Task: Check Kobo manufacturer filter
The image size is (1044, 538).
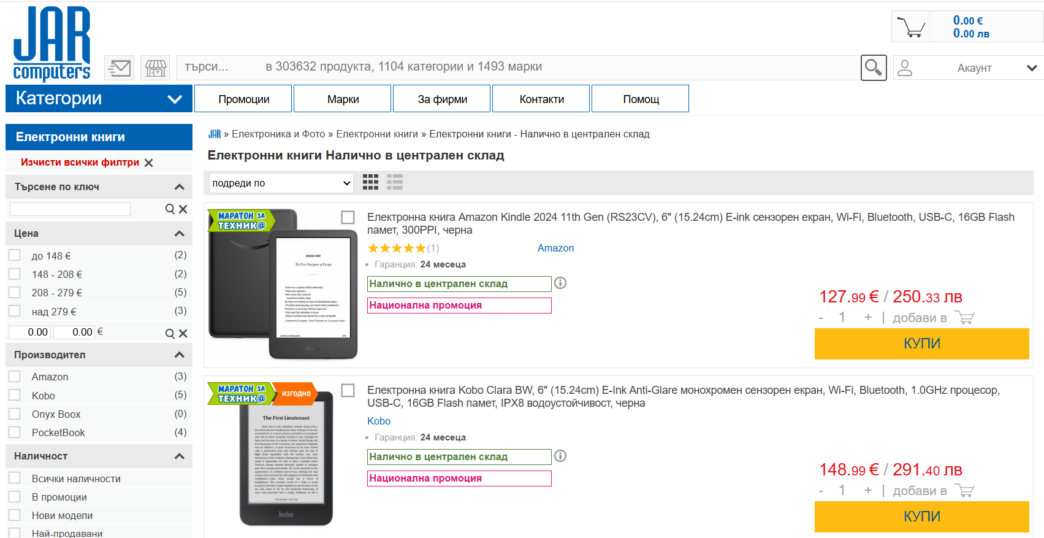Action: (x=14, y=396)
